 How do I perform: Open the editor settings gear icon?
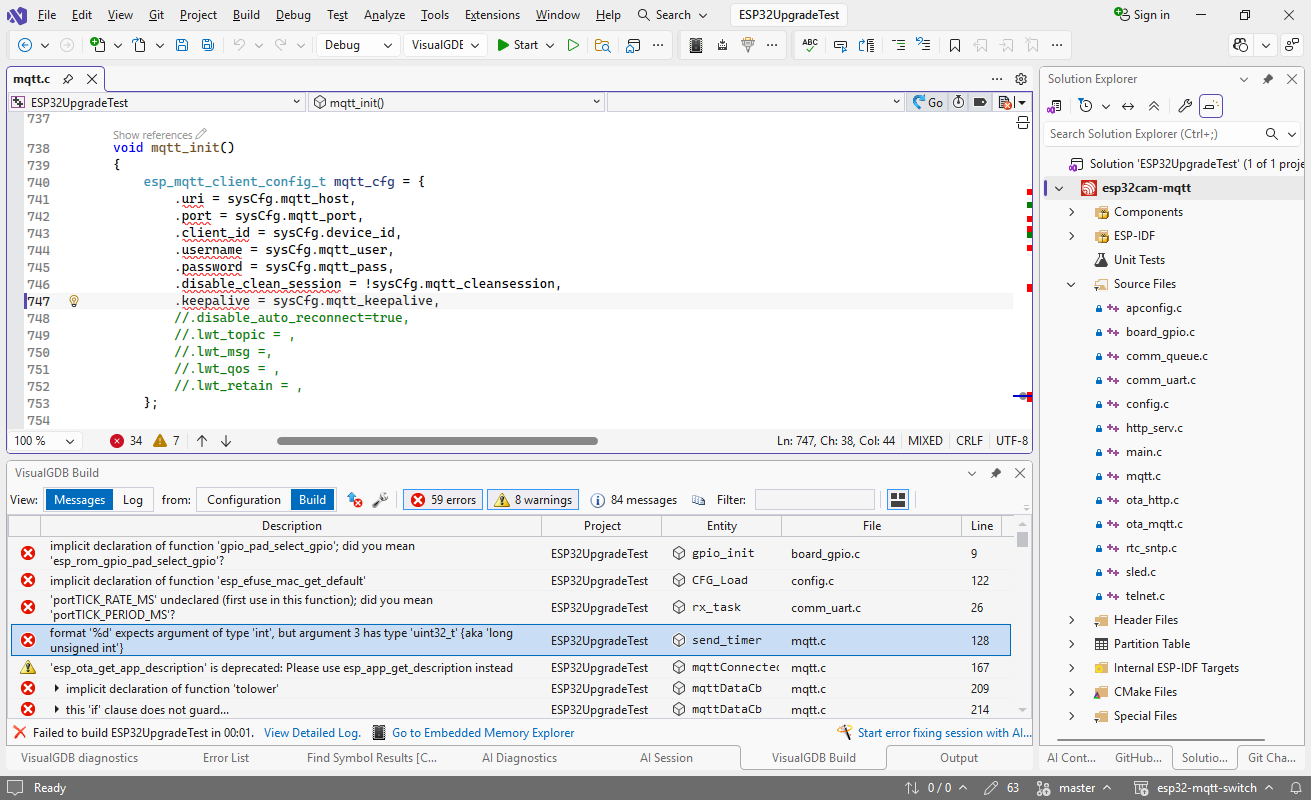pos(1021,79)
